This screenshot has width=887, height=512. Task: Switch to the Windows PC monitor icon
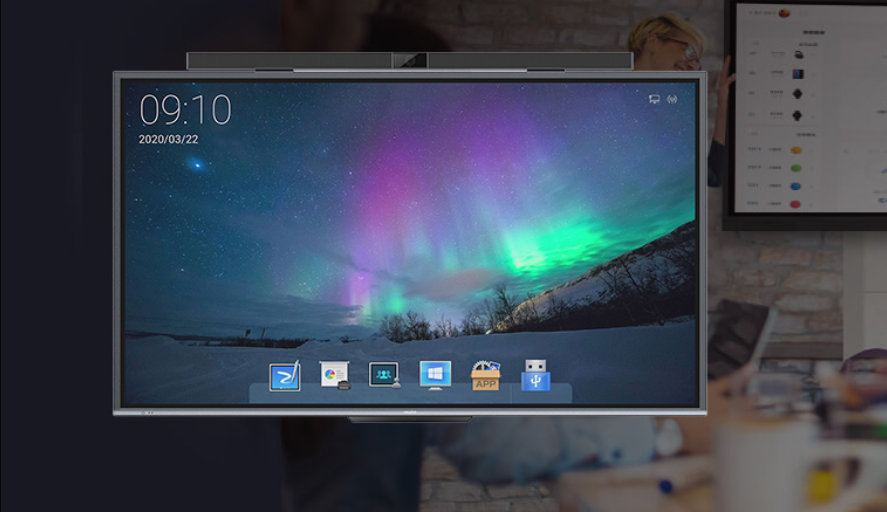[x=435, y=375]
